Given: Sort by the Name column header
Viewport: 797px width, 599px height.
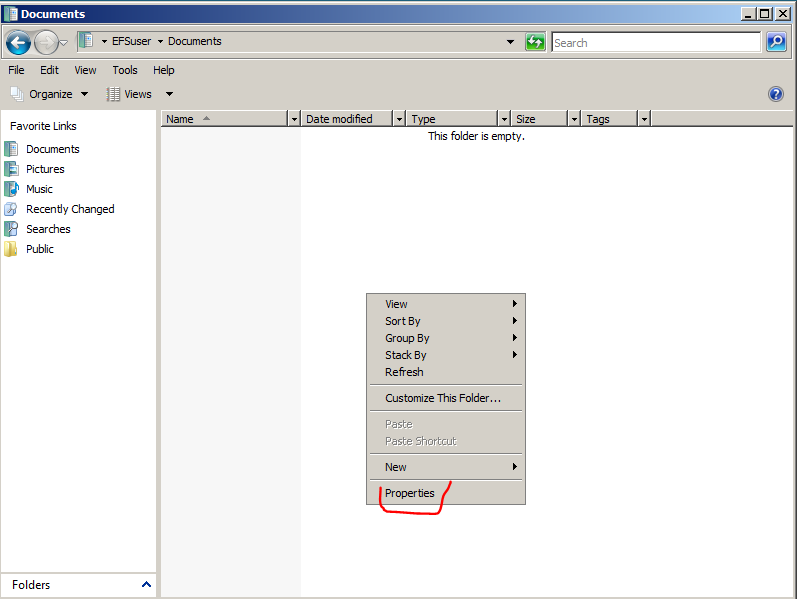Looking at the screenshot, I should [x=224, y=119].
